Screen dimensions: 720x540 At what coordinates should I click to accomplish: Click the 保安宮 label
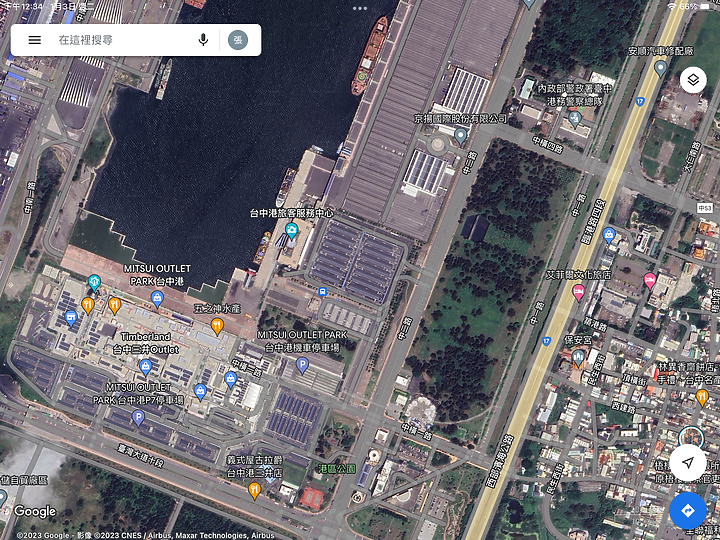pyautogui.click(x=578, y=340)
